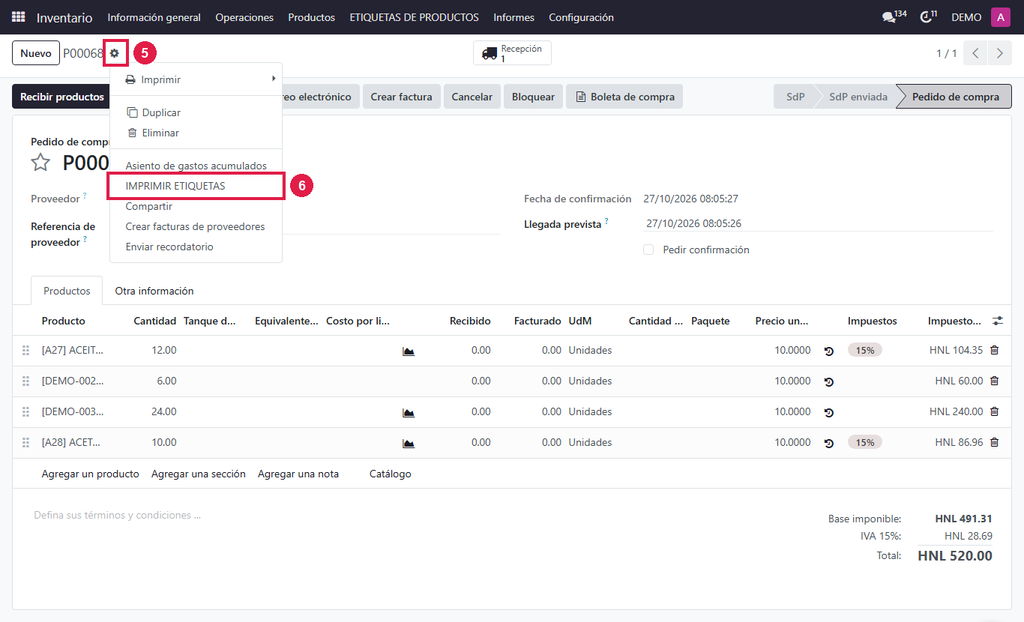
Task: Mark the order with the star favorite icon
Action: click(x=40, y=162)
